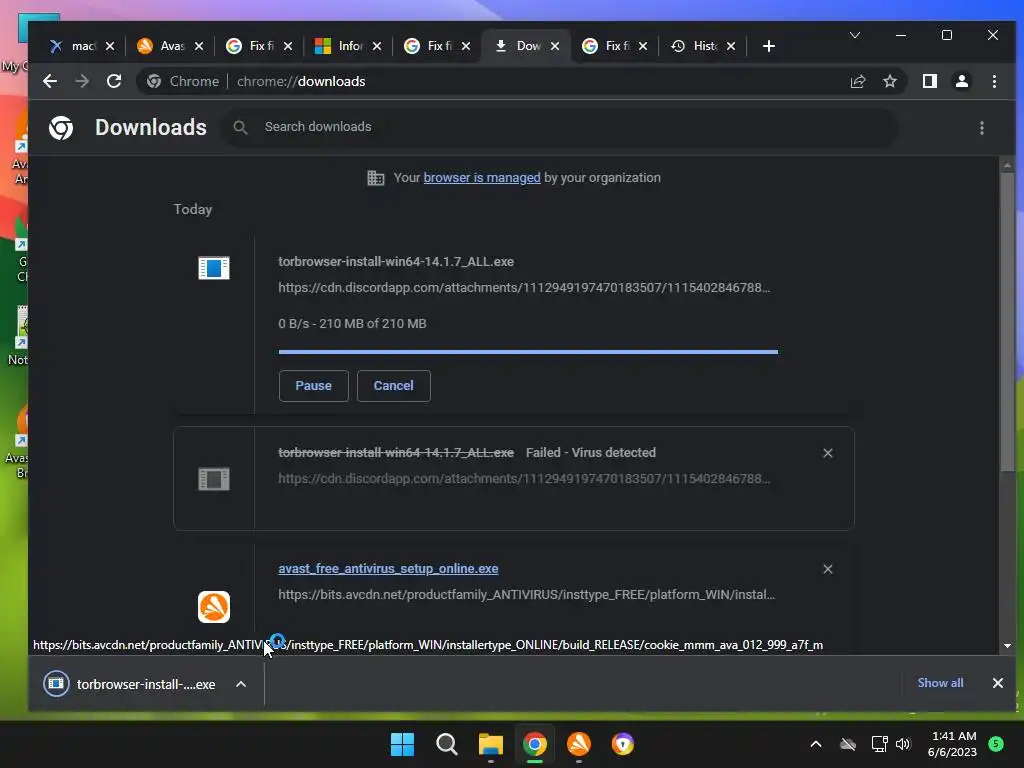
Task: Open tab search chevron in title bar
Action: [x=854, y=35]
